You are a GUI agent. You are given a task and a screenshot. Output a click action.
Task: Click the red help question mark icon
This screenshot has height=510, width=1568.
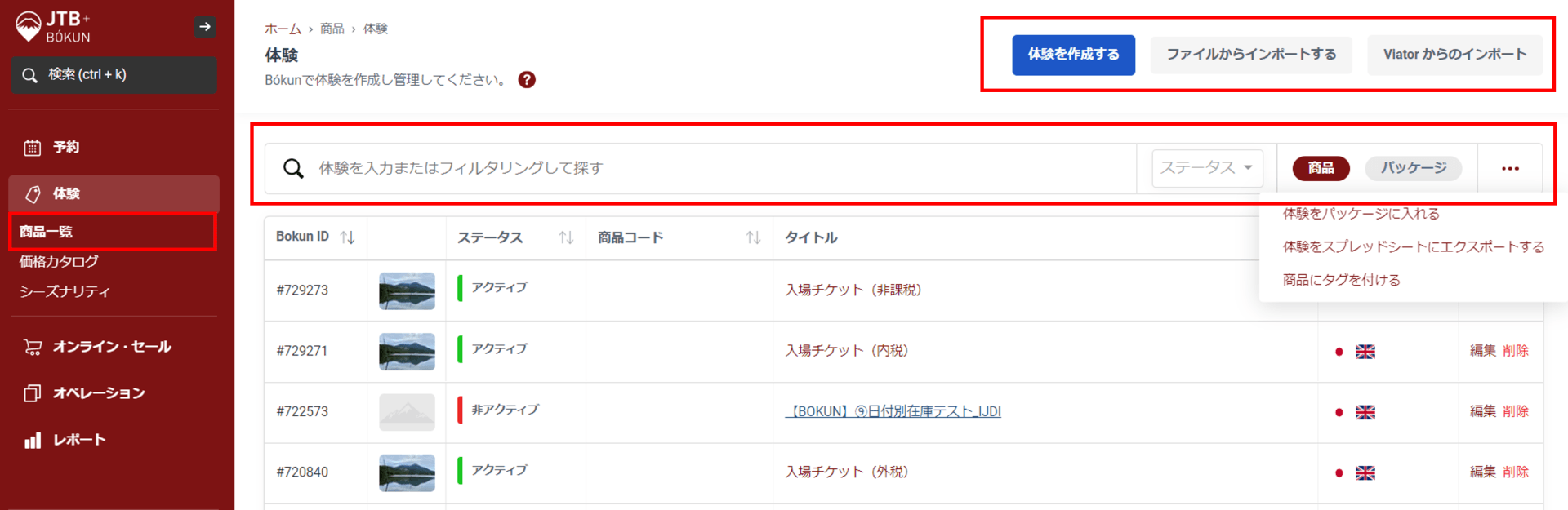tap(527, 80)
